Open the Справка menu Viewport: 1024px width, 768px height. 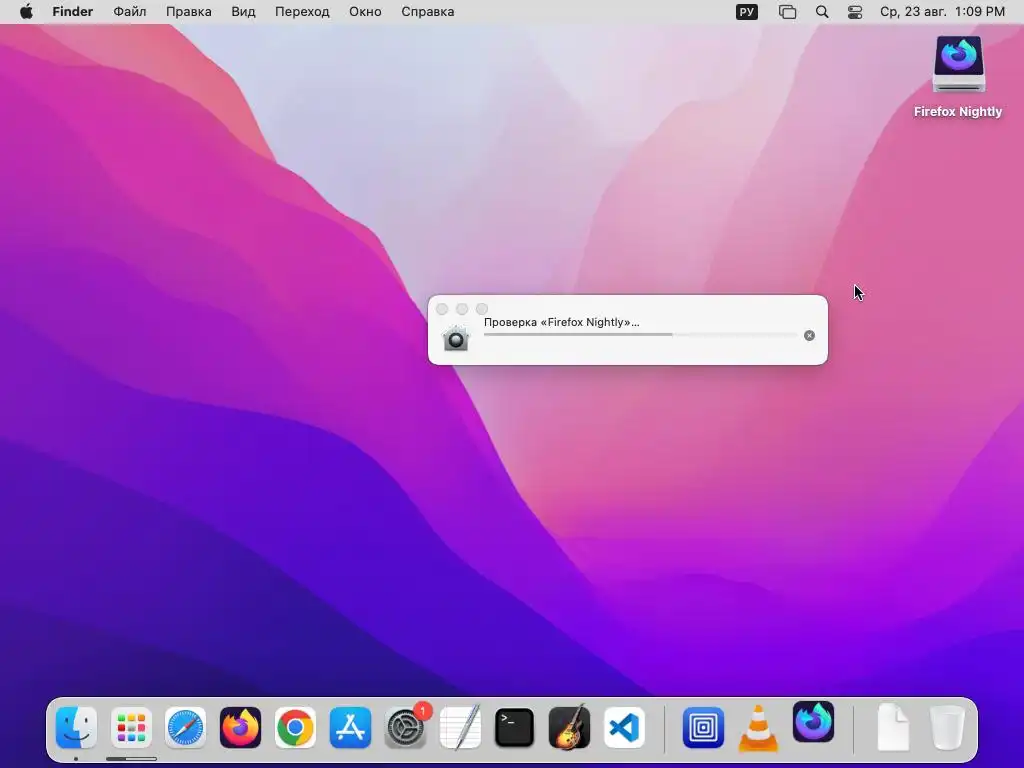pos(428,12)
